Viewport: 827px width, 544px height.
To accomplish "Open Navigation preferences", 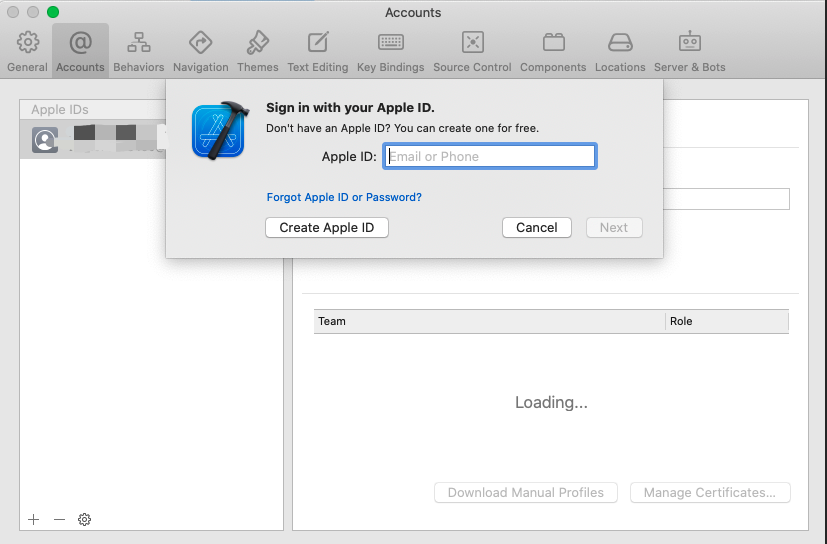I will pos(200,51).
